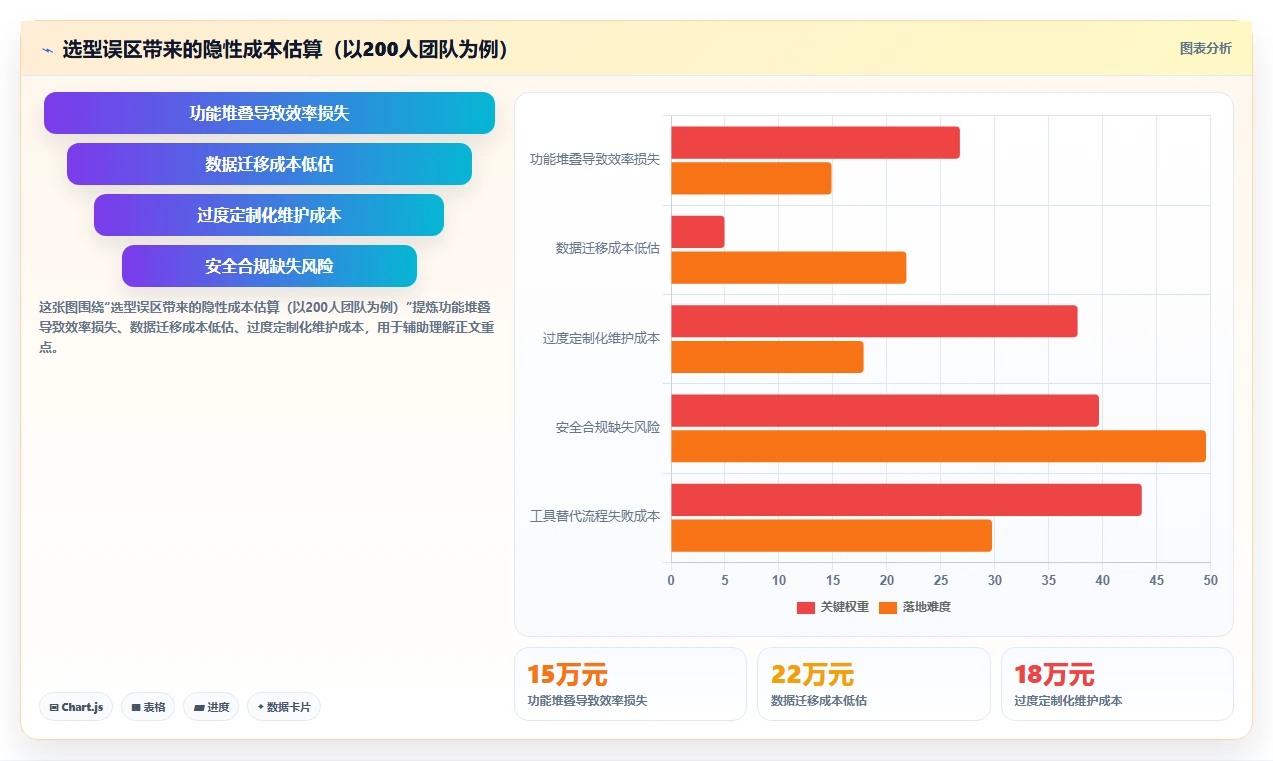Click the 15万元 data card
The width and height of the screenshot is (1273, 761).
coord(630,684)
